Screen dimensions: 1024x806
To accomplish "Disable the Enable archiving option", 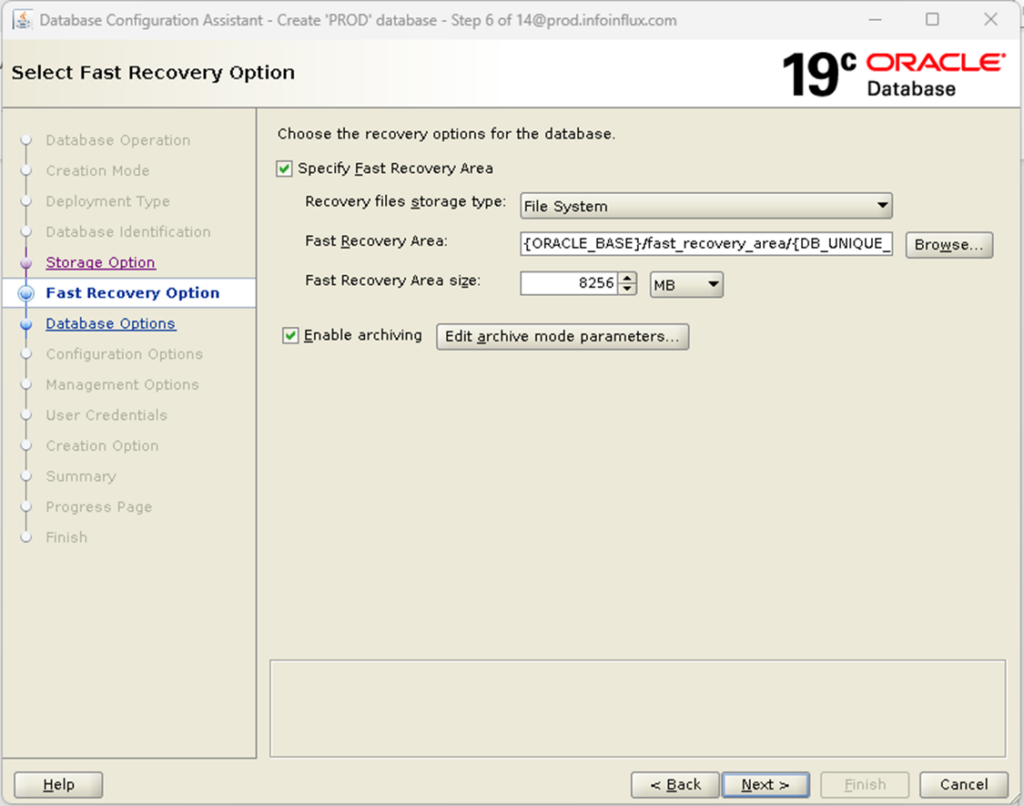I will 290,336.
